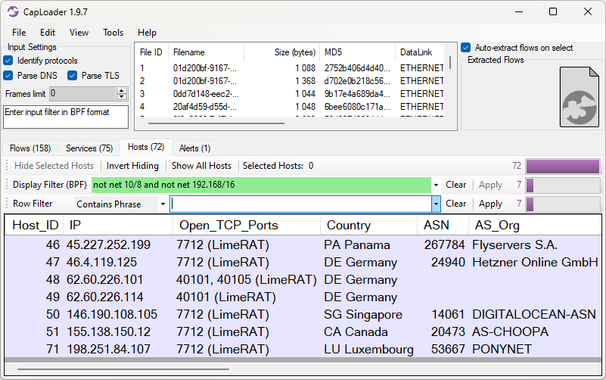
Task: Sort hosts by AS_Org column header
Action: 535,225
